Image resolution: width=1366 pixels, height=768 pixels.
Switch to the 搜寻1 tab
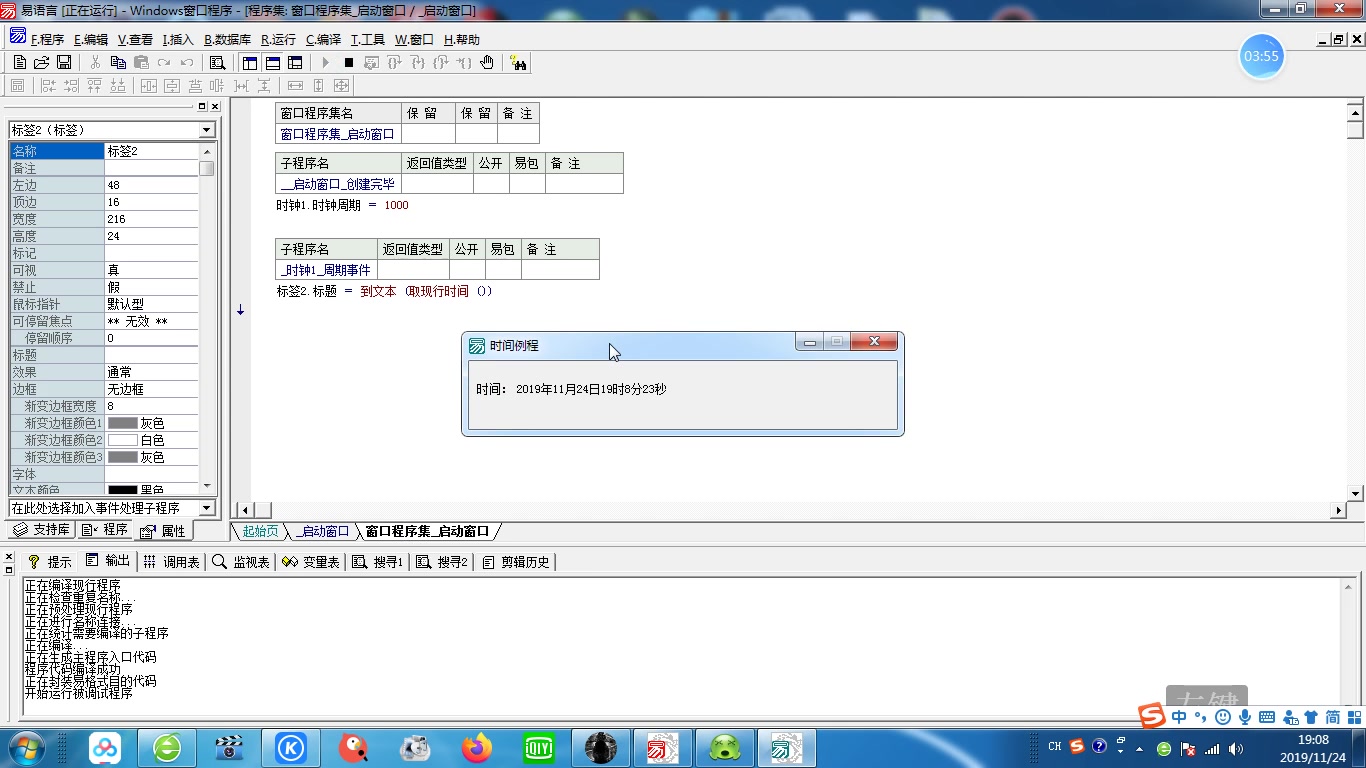tap(377, 562)
